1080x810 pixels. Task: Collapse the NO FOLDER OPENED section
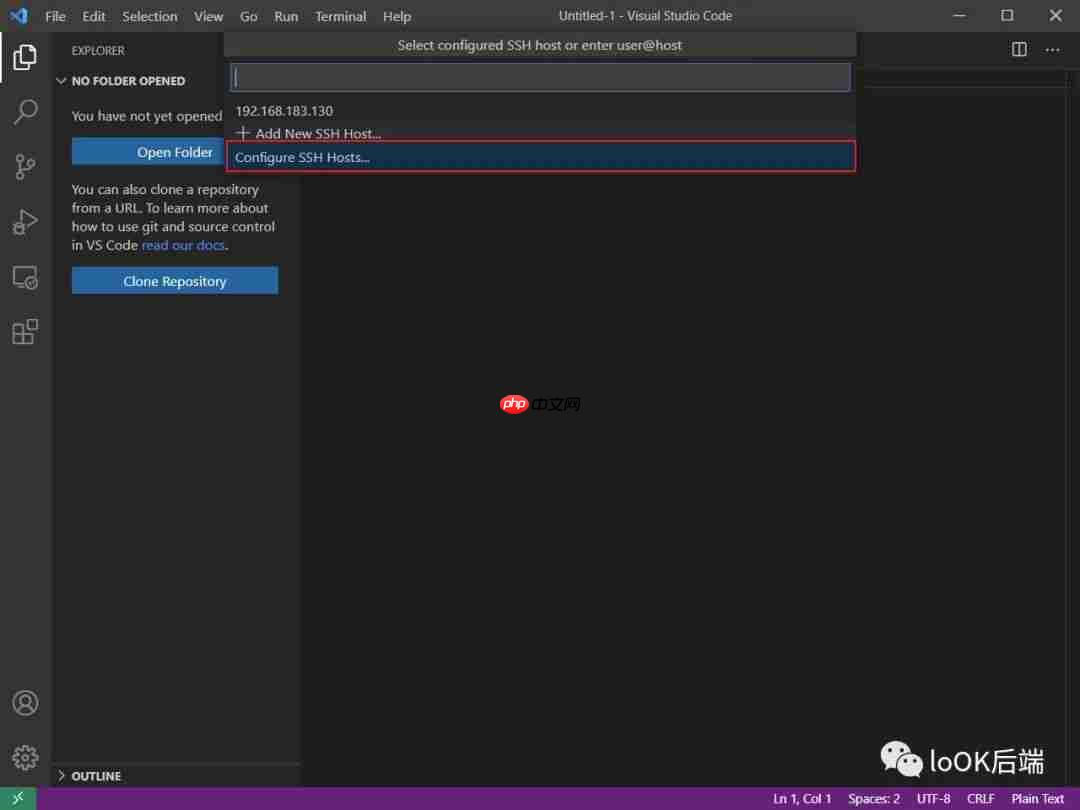[62, 81]
